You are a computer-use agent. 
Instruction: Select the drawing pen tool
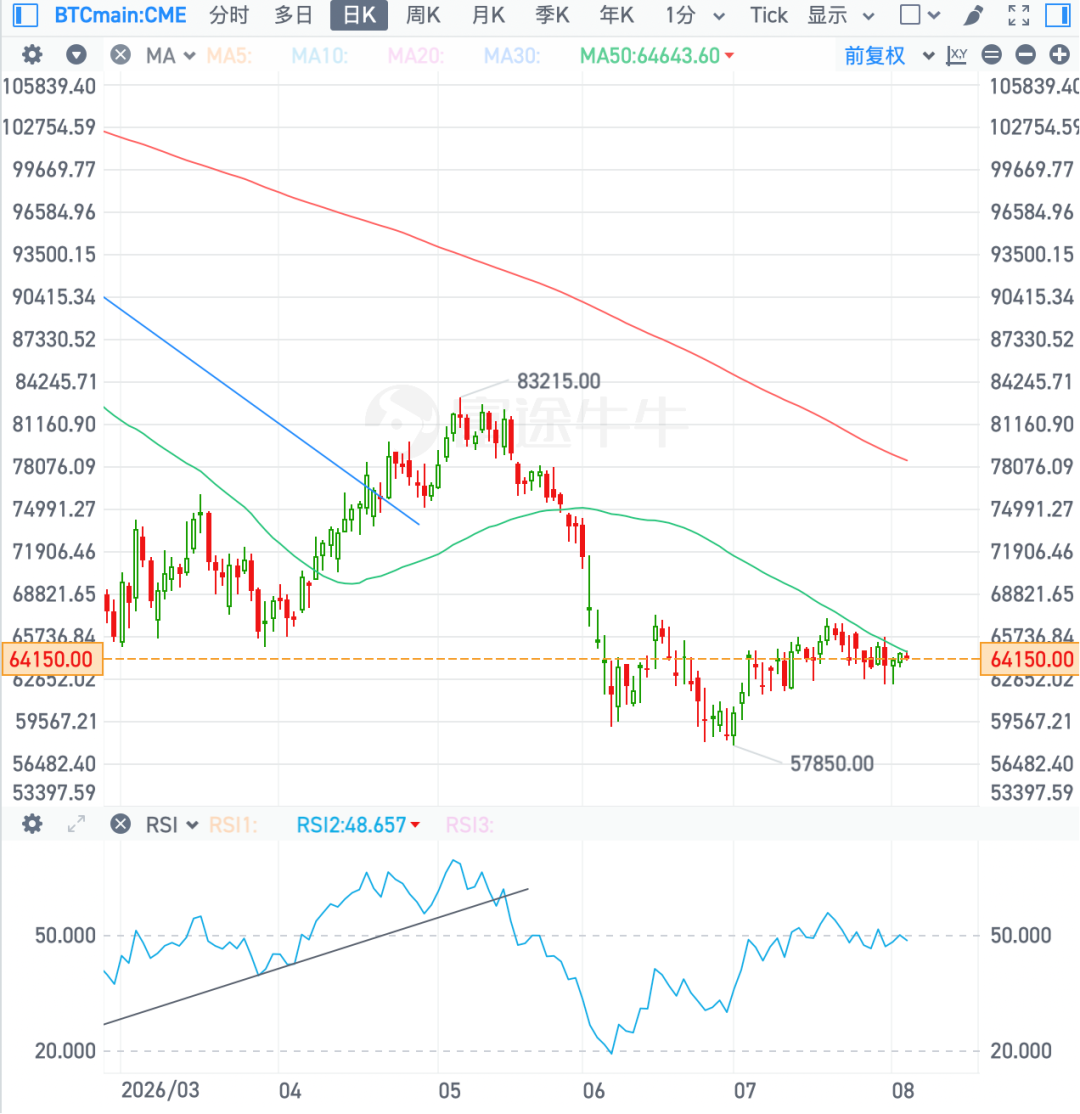pyautogui.click(x=974, y=15)
